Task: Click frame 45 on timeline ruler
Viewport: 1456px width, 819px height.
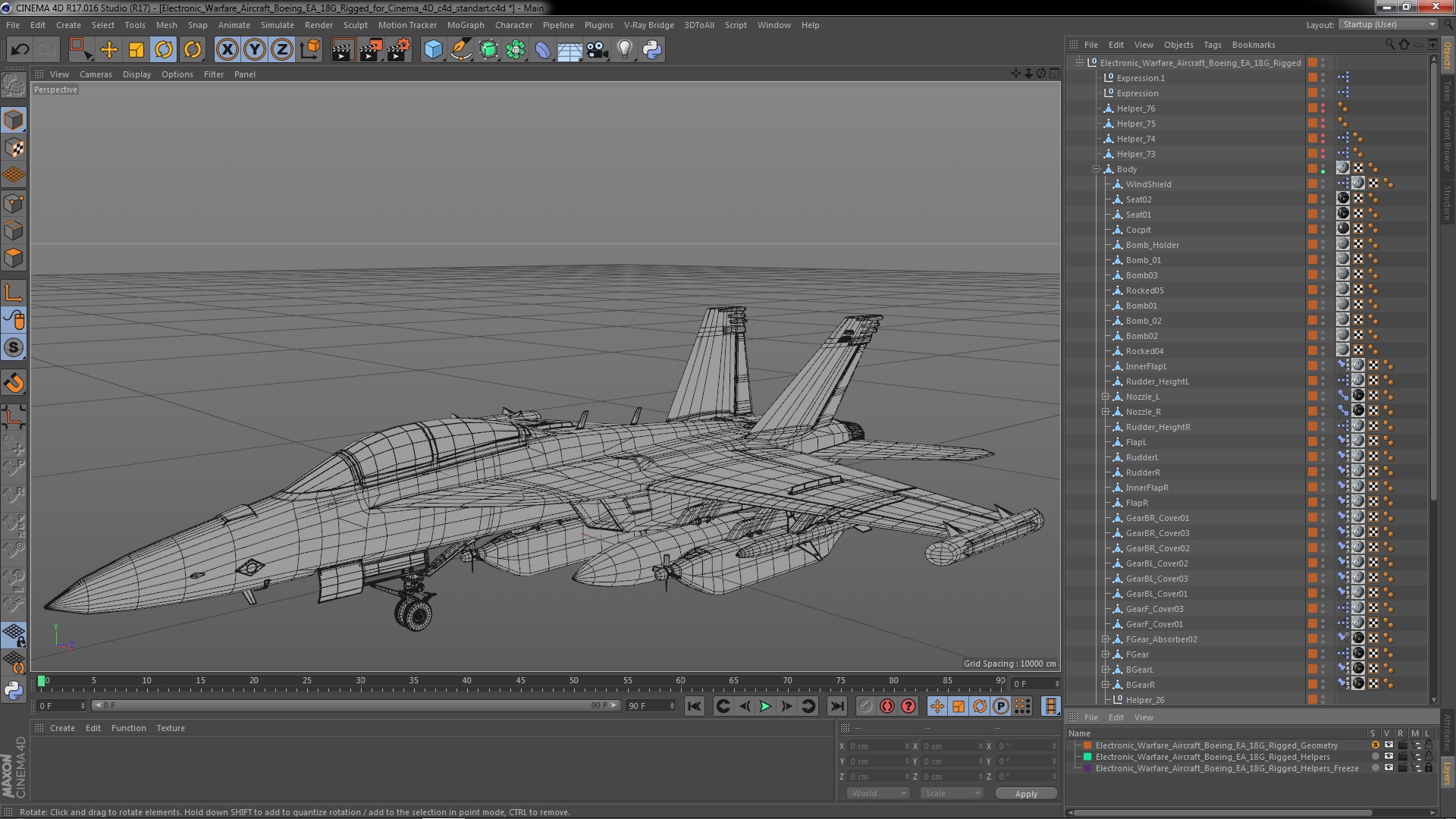Action: point(520,681)
